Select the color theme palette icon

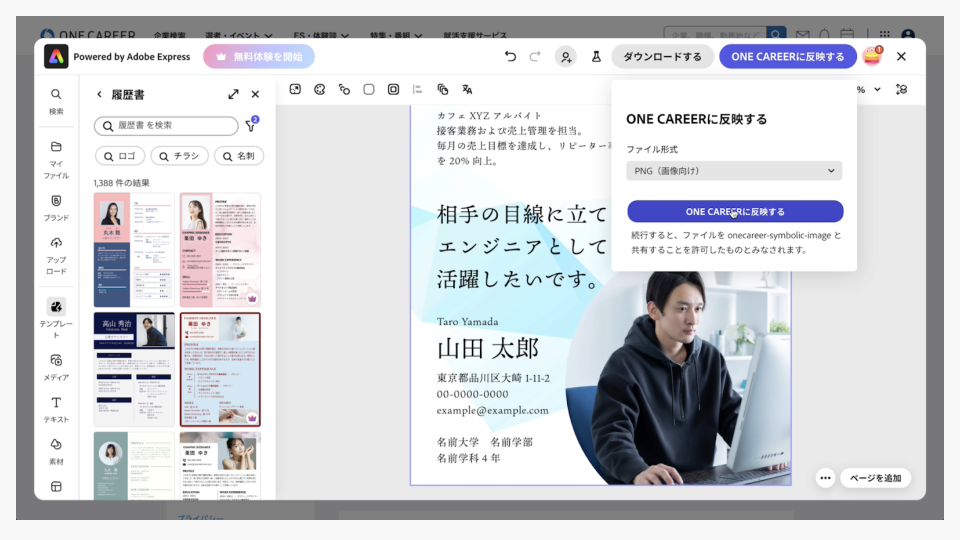coord(320,89)
